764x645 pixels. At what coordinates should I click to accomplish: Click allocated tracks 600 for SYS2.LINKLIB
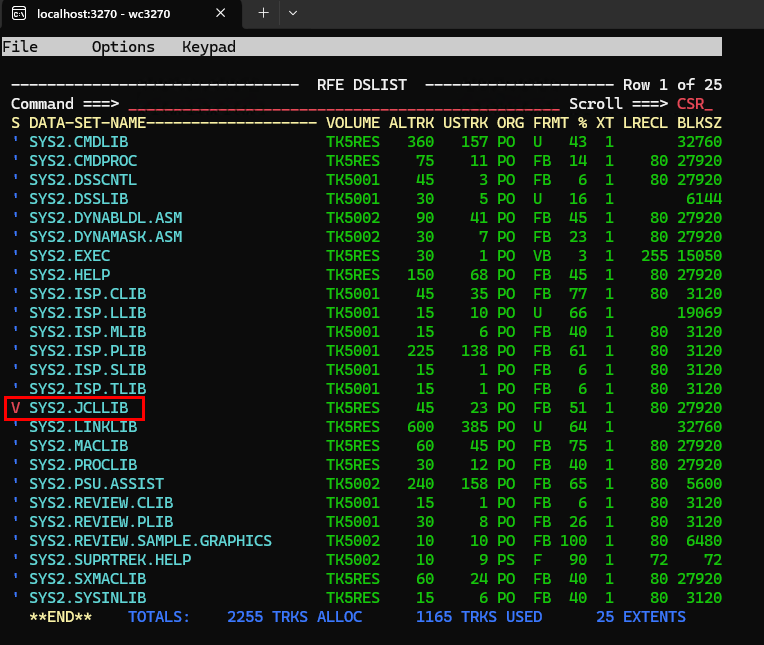click(x=420, y=427)
